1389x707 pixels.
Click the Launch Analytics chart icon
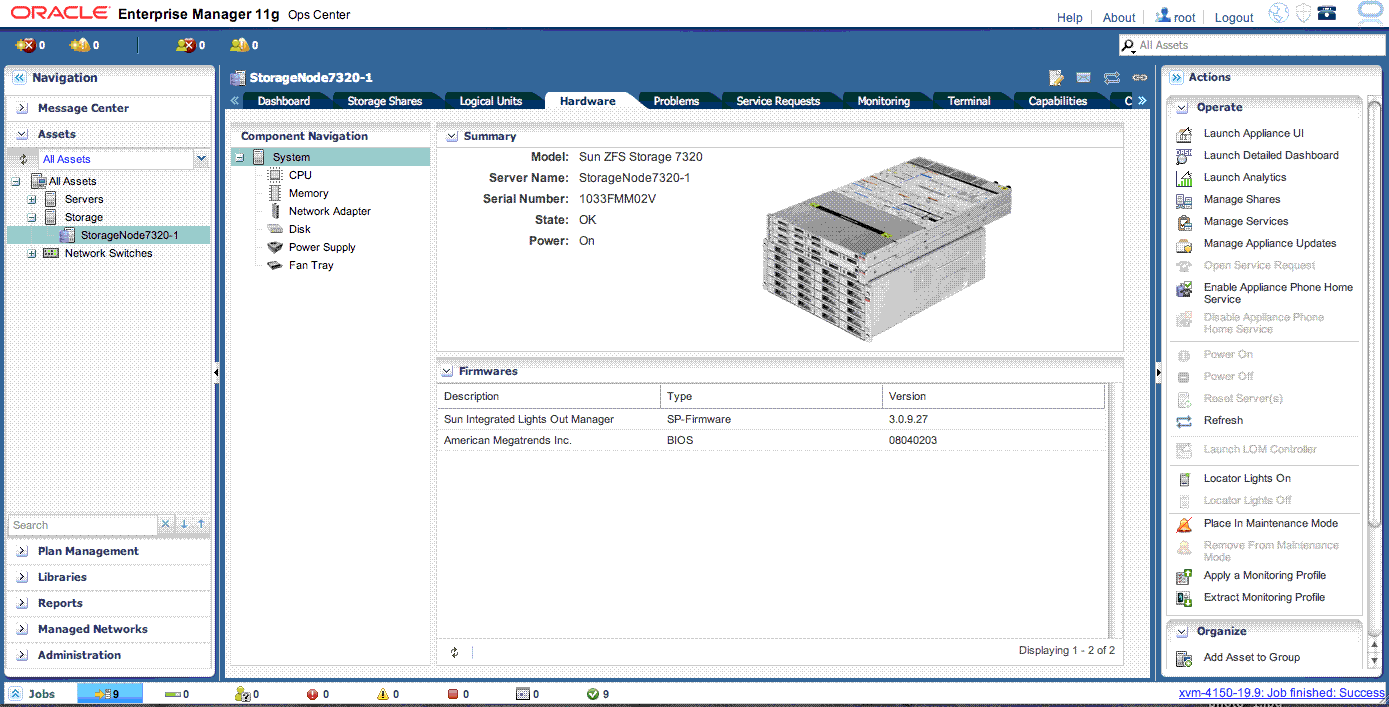tap(1184, 178)
